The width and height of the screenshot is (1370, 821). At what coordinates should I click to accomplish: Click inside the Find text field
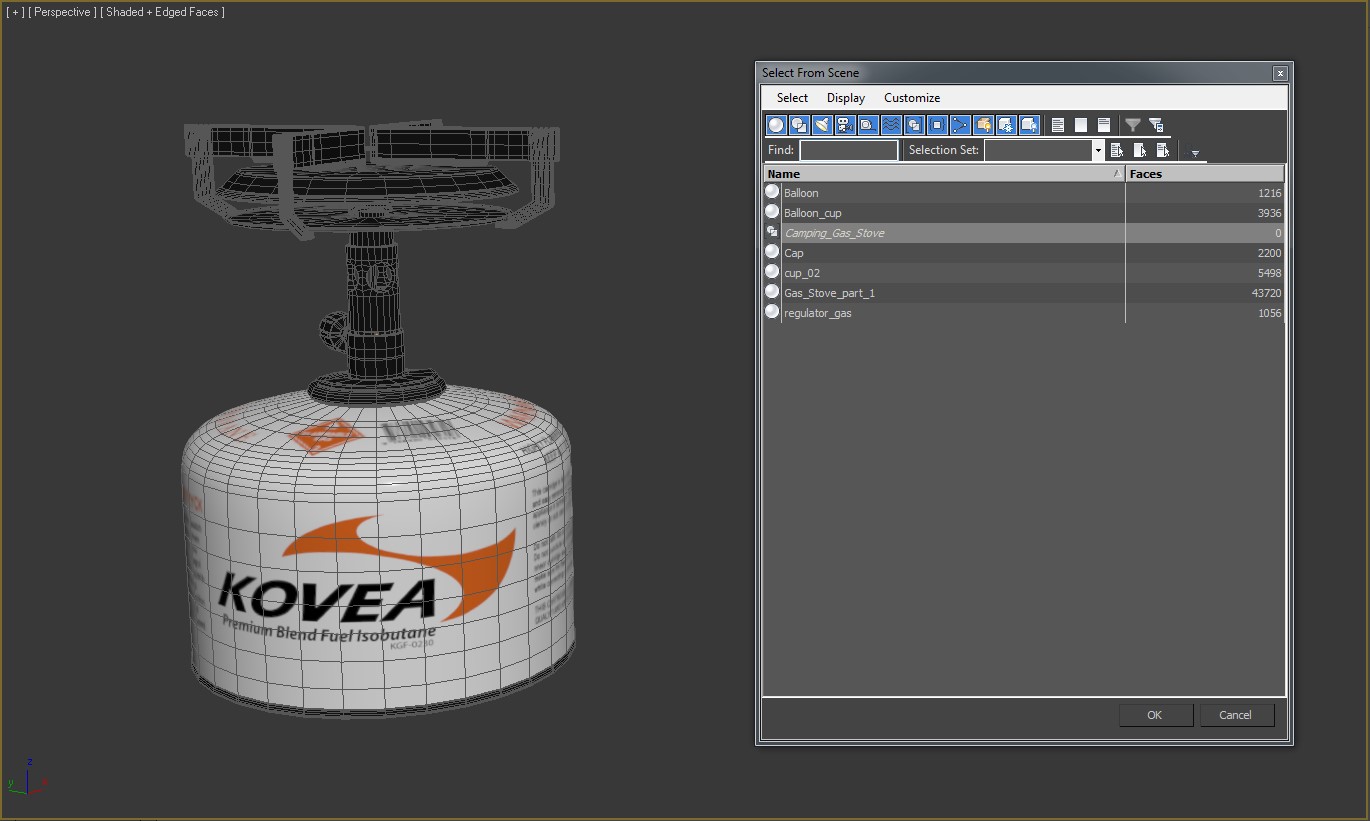click(x=849, y=150)
